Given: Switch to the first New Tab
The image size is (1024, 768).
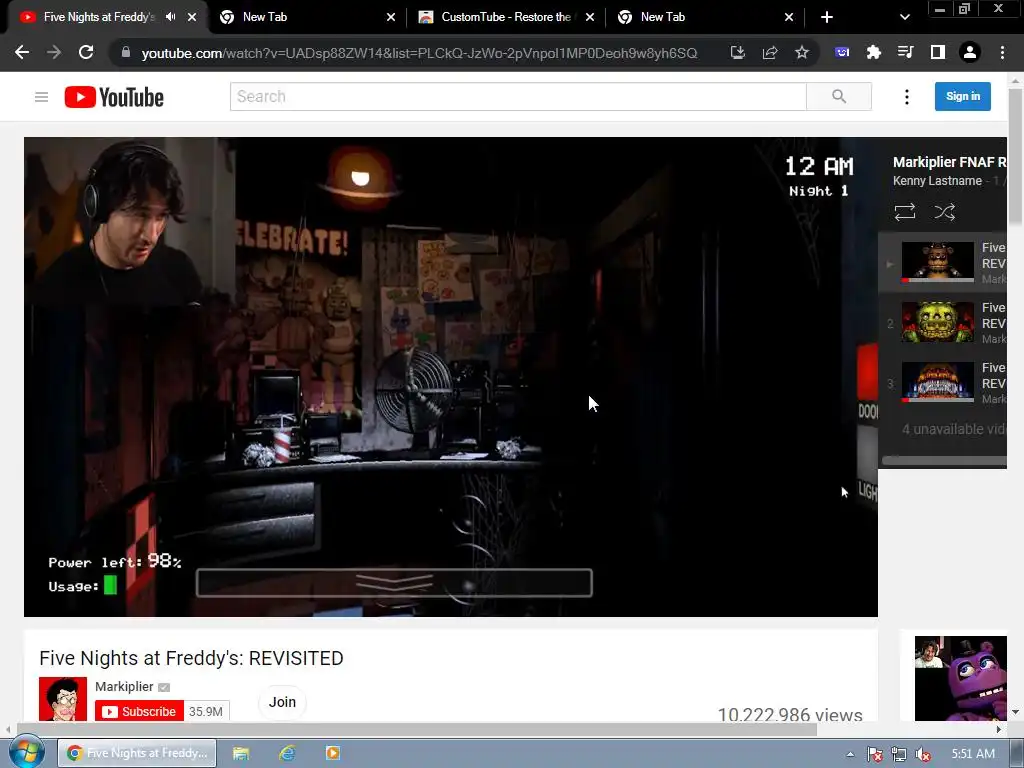Looking at the screenshot, I should pos(307,17).
